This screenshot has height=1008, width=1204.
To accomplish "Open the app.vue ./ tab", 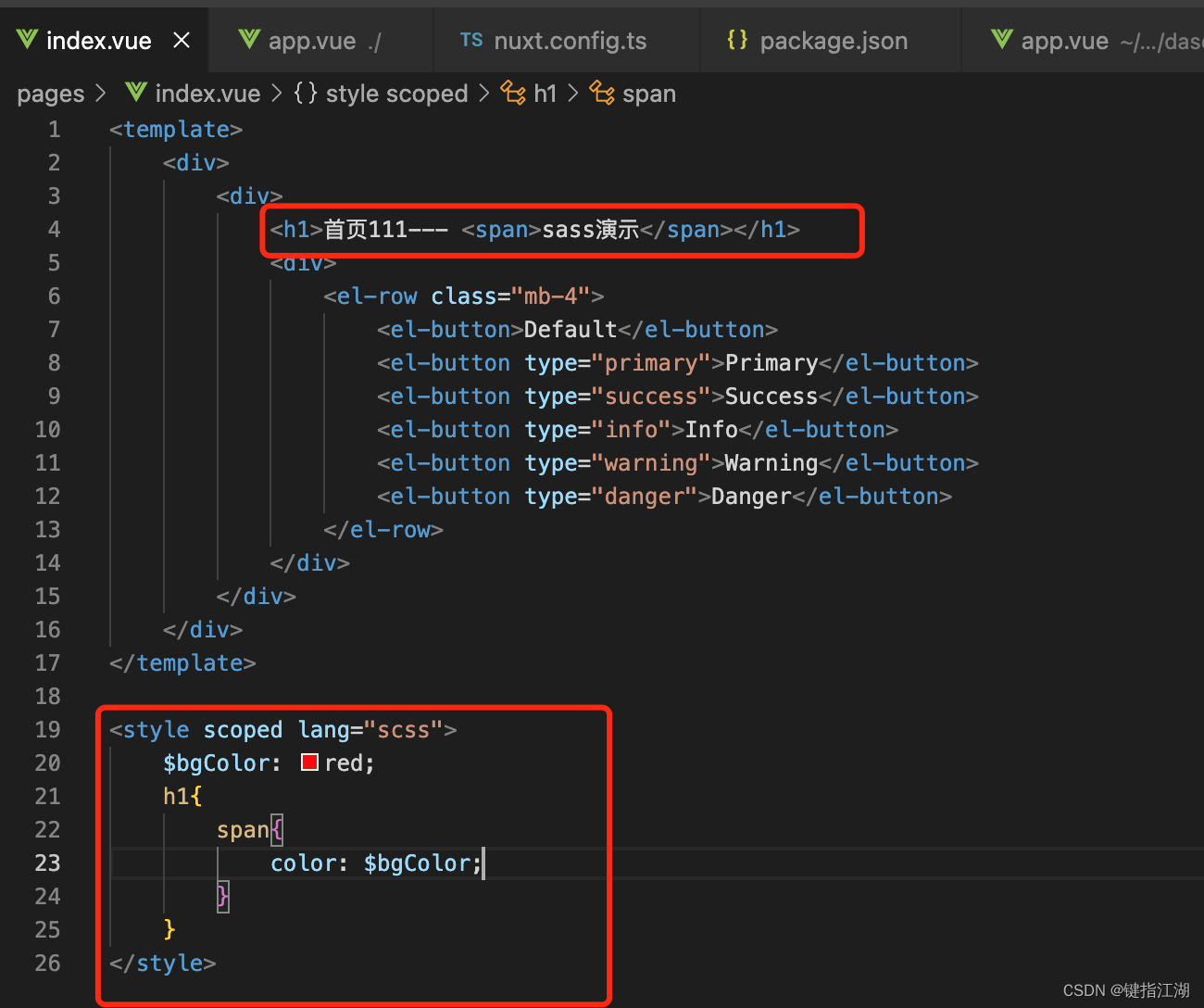I will [x=321, y=40].
